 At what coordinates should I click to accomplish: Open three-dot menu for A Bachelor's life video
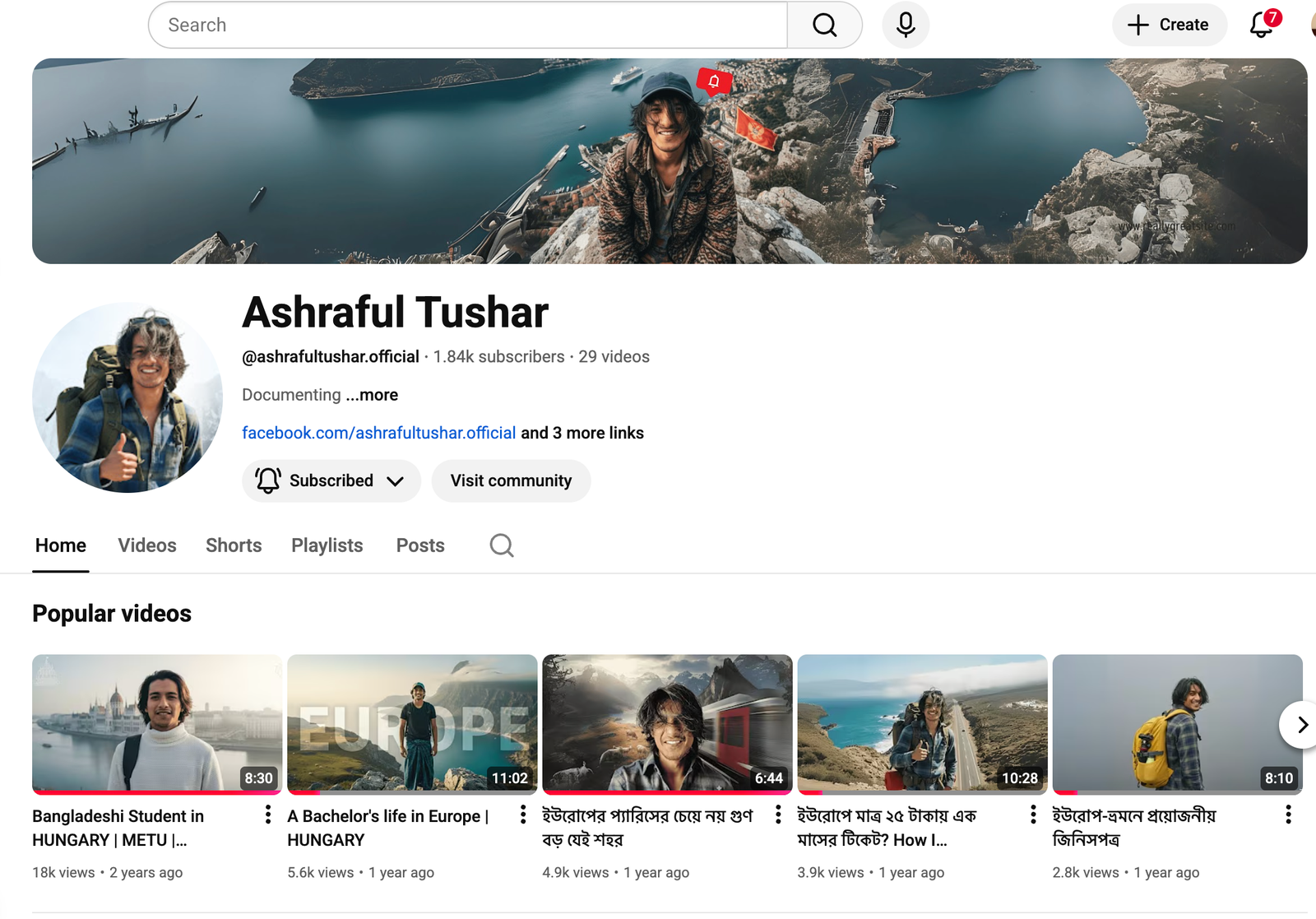[x=523, y=815]
